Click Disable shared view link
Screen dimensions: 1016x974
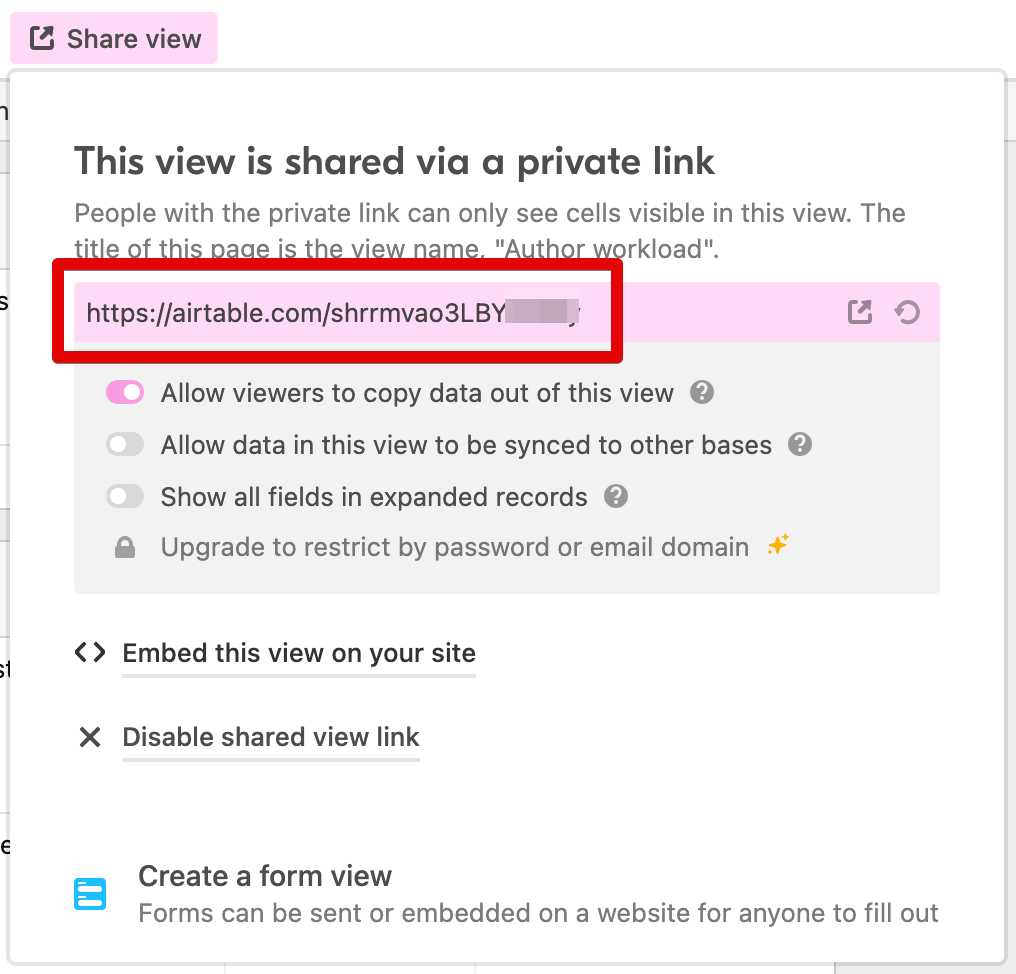(x=271, y=738)
